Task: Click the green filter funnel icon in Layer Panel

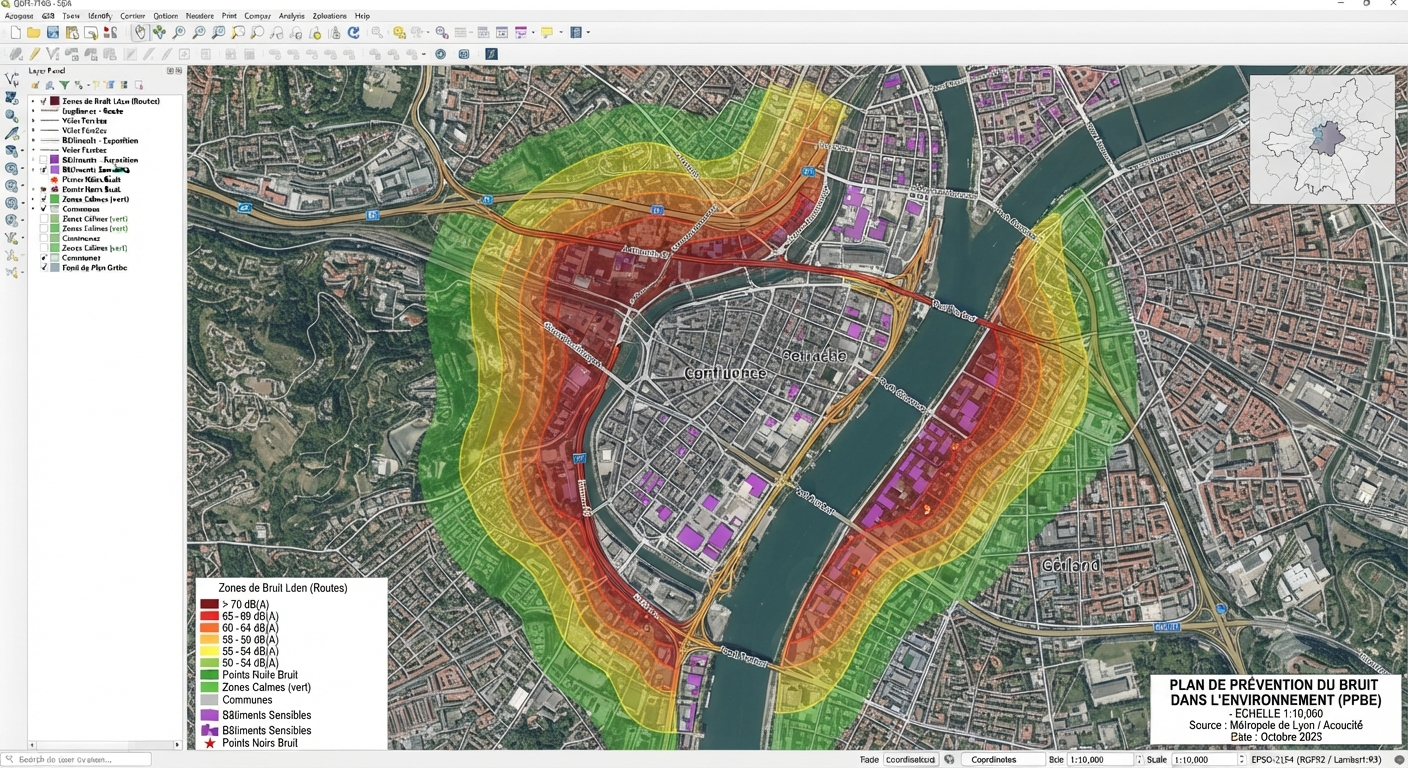Action: click(x=64, y=85)
